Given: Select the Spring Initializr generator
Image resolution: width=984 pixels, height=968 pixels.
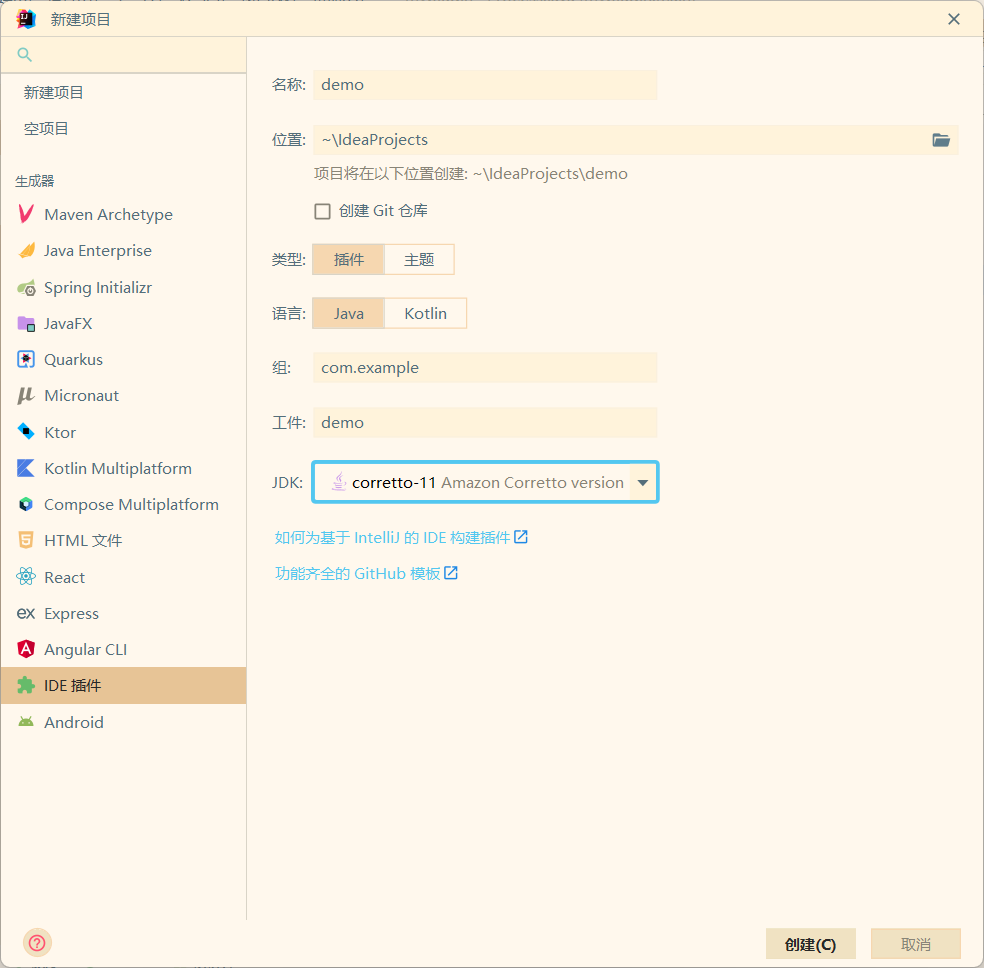Looking at the screenshot, I should (123, 287).
